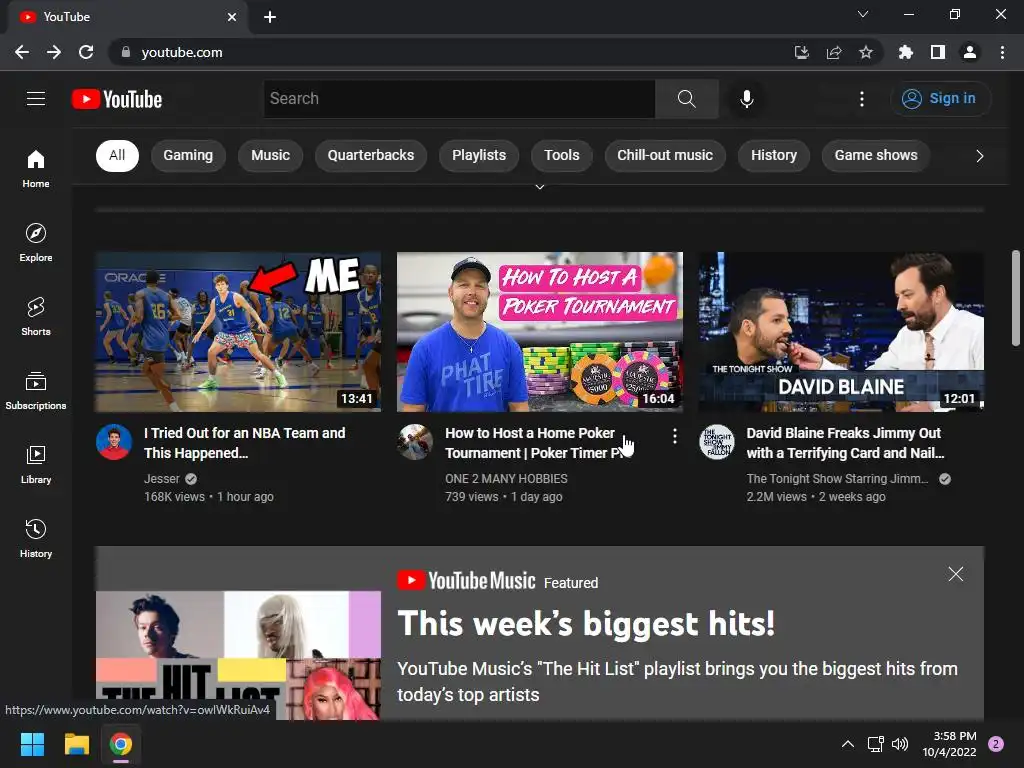Image resolution: width=1024 pixels, height=768 pixels.
Task: Open History in sidebar
Action: (x=36, y=537)
